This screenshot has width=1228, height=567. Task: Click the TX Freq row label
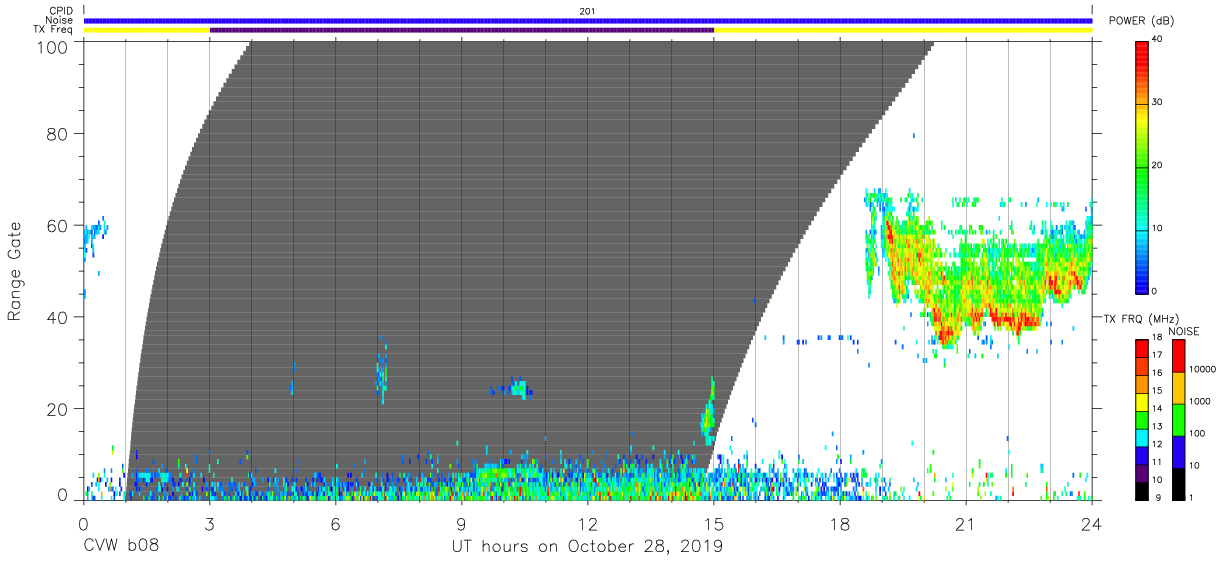tap(54, 30)
